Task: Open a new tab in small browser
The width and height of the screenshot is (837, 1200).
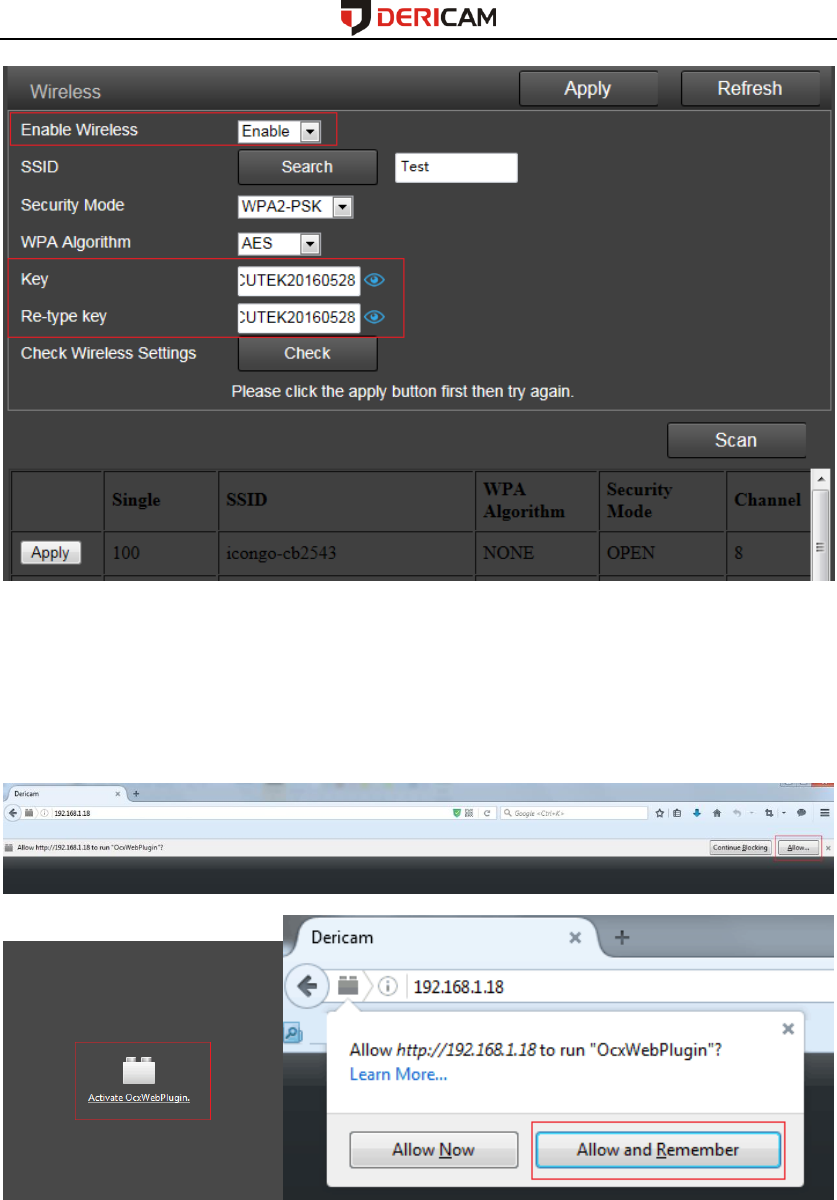Action: point(136,793)
